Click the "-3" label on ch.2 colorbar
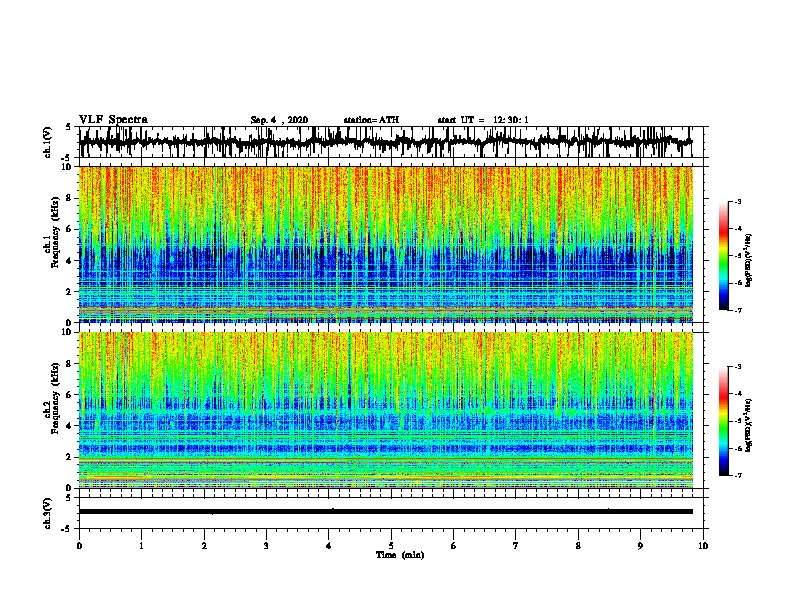 [738, 367]
